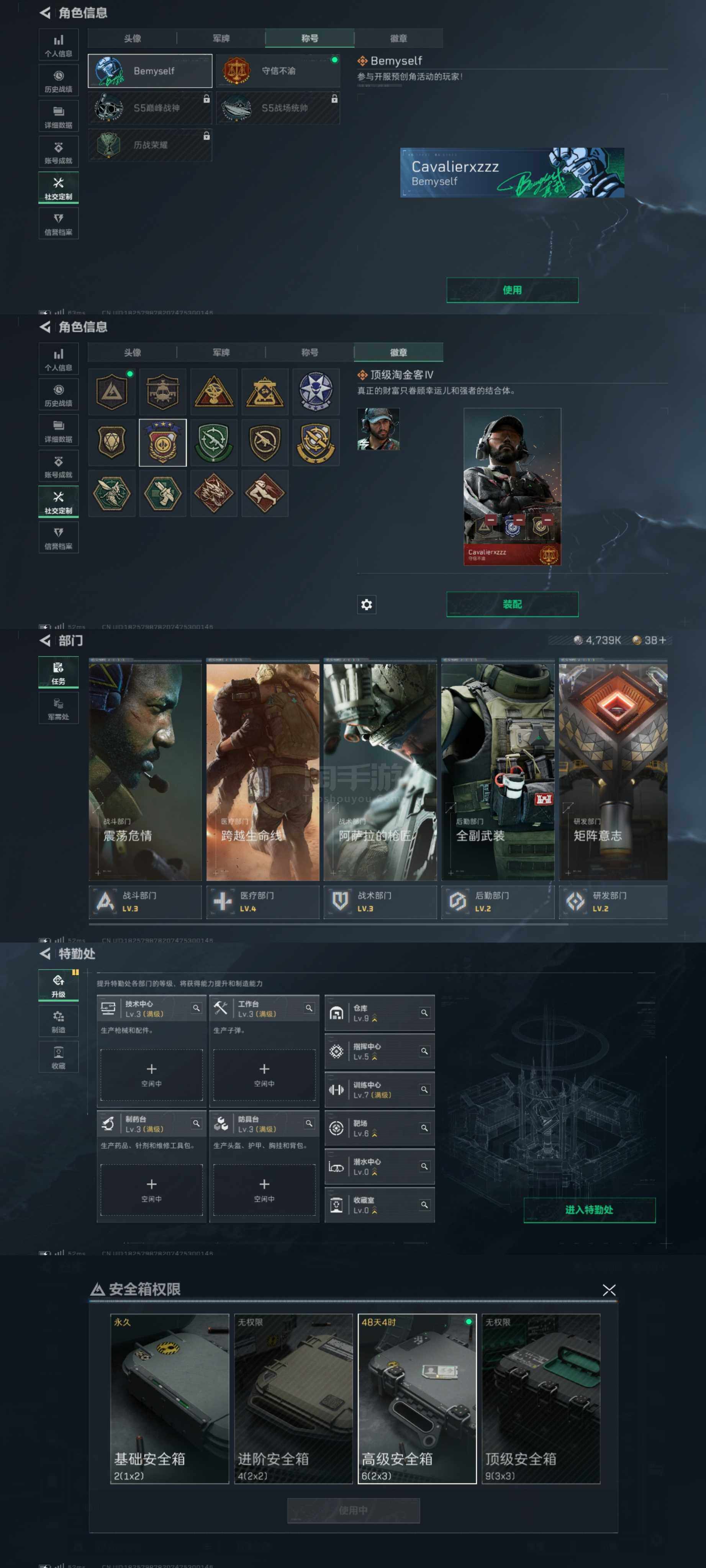Go back from the 特勤处 screen
Viewport: 706px width, 1568px height.
tap(45, 954)
